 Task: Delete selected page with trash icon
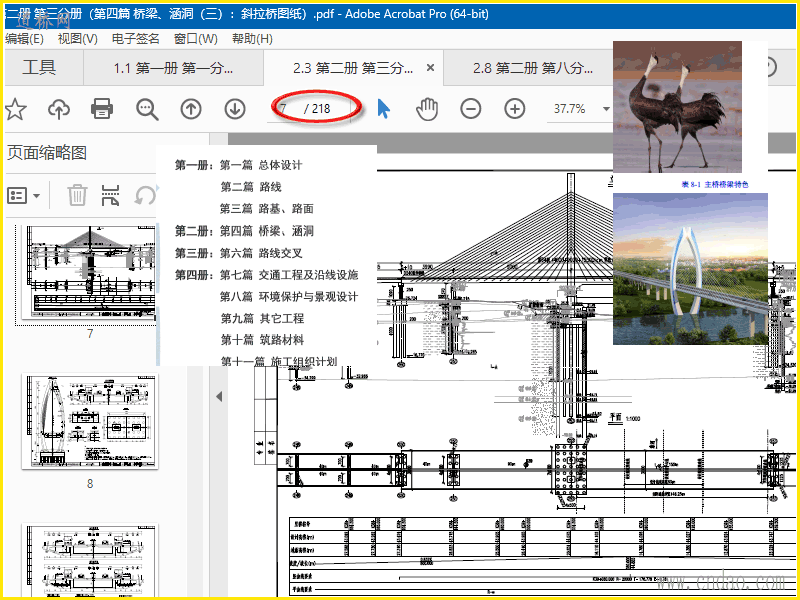click(x=77, y=195)
